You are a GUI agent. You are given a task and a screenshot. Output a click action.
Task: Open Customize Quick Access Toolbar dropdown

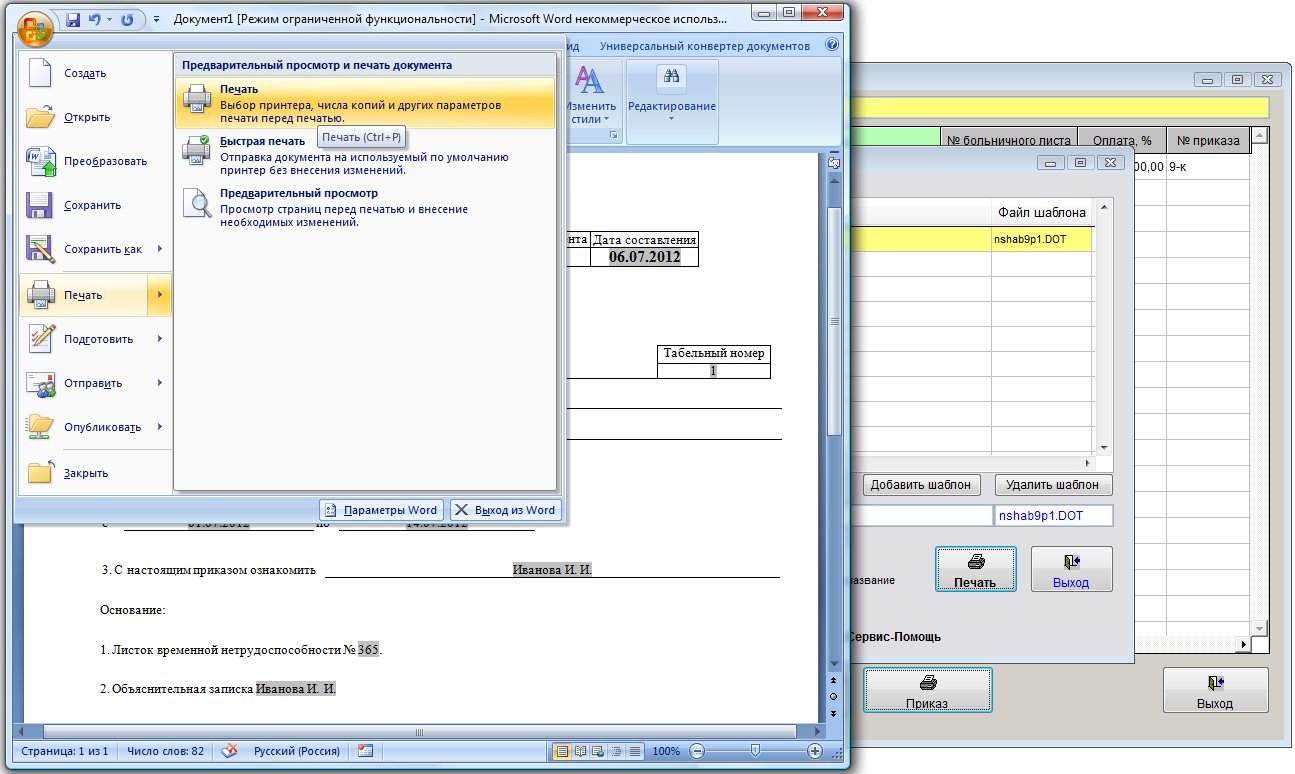(x=156, y=20)
